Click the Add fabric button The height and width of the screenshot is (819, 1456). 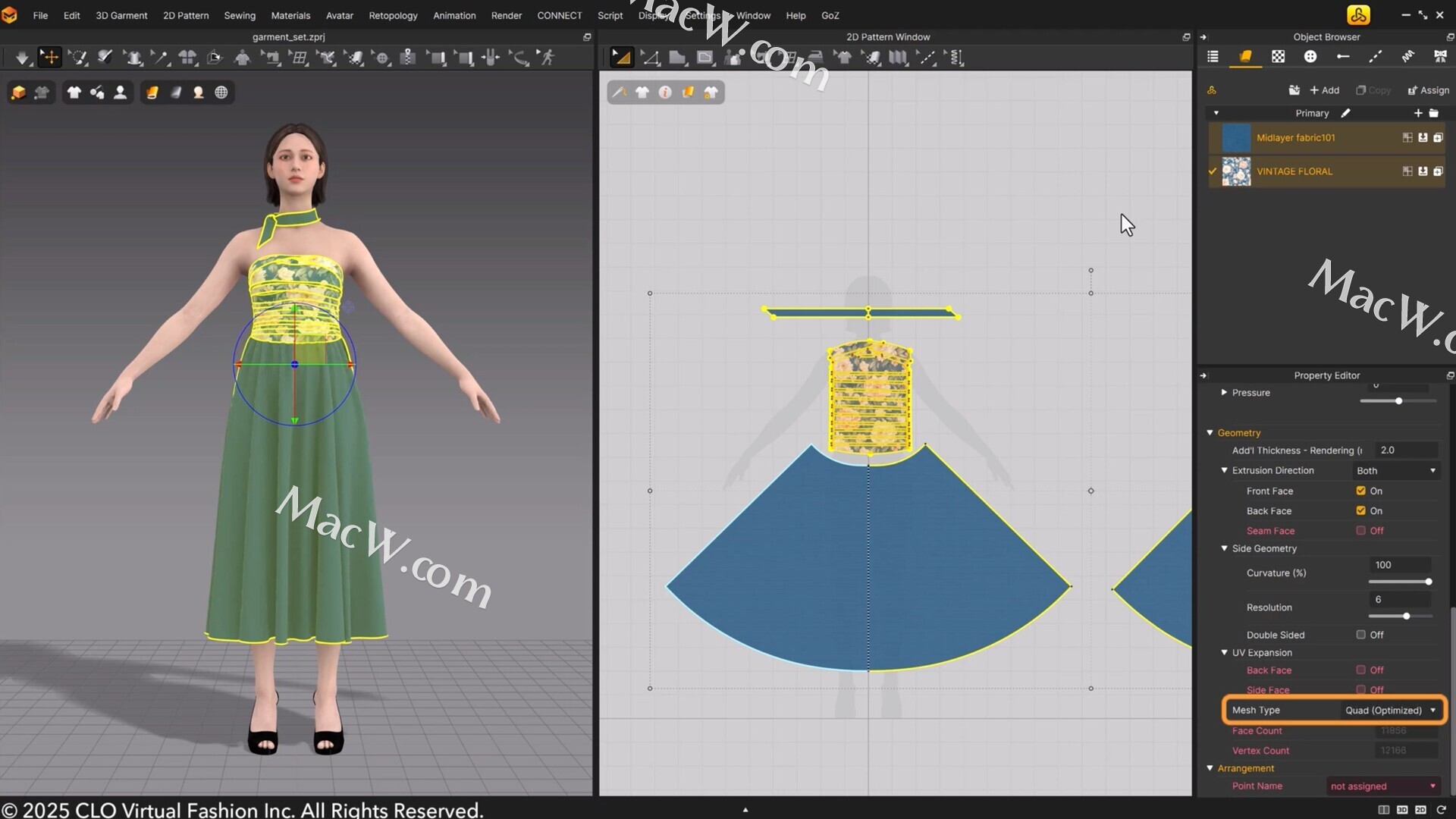(x=1325, y=90)
